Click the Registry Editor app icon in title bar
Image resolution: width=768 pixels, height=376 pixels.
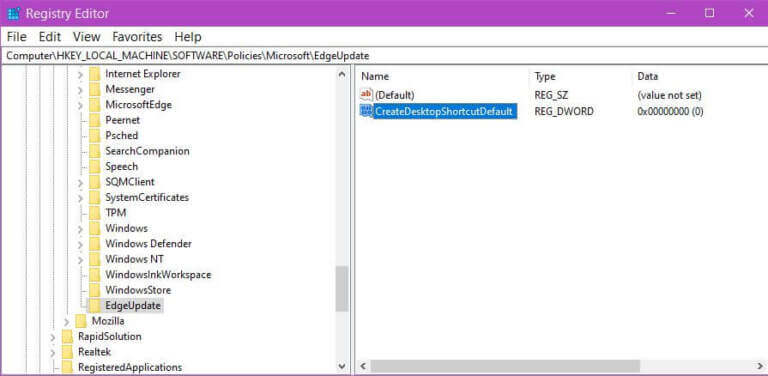[x=14, y=13]
